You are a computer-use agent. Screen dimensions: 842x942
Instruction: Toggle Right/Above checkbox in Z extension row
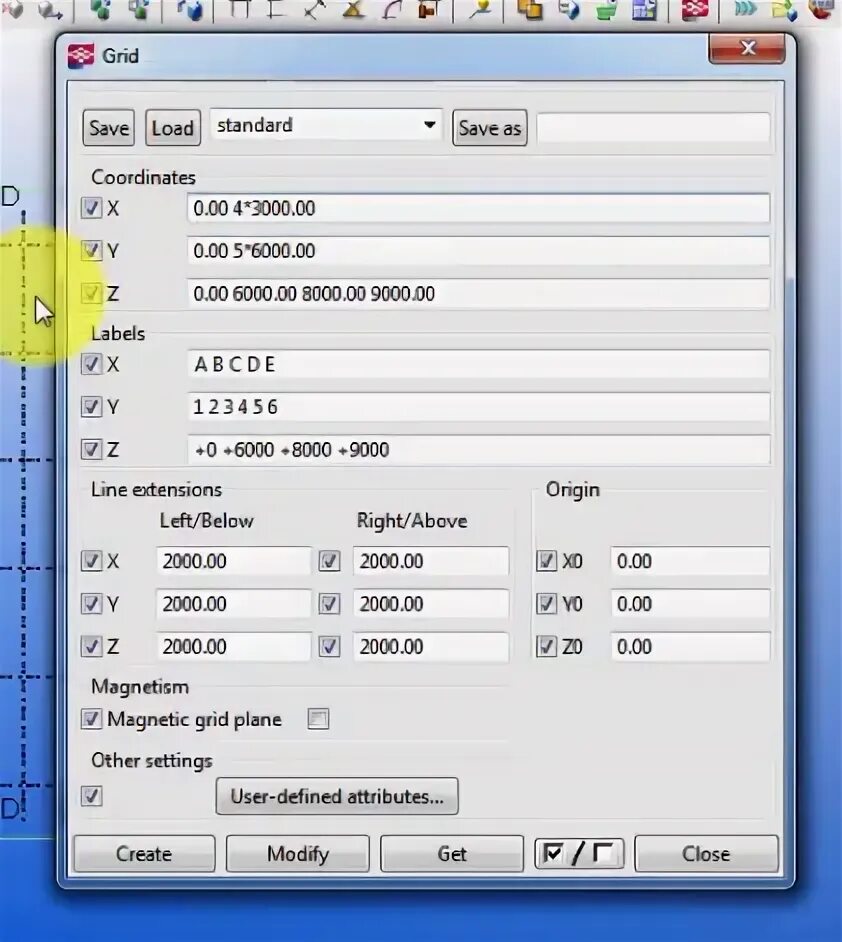point(329,646)
